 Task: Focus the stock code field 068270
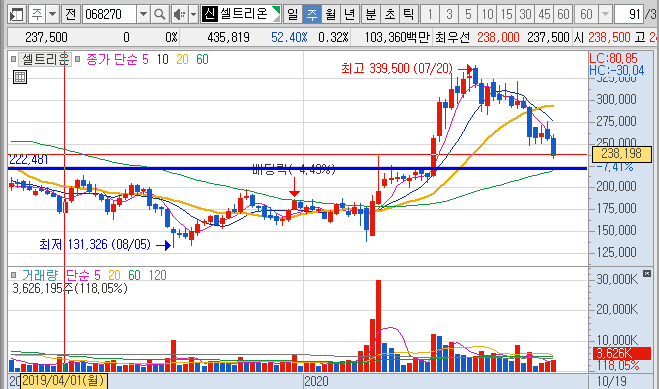pyautogui.click(x=109, y=14)
